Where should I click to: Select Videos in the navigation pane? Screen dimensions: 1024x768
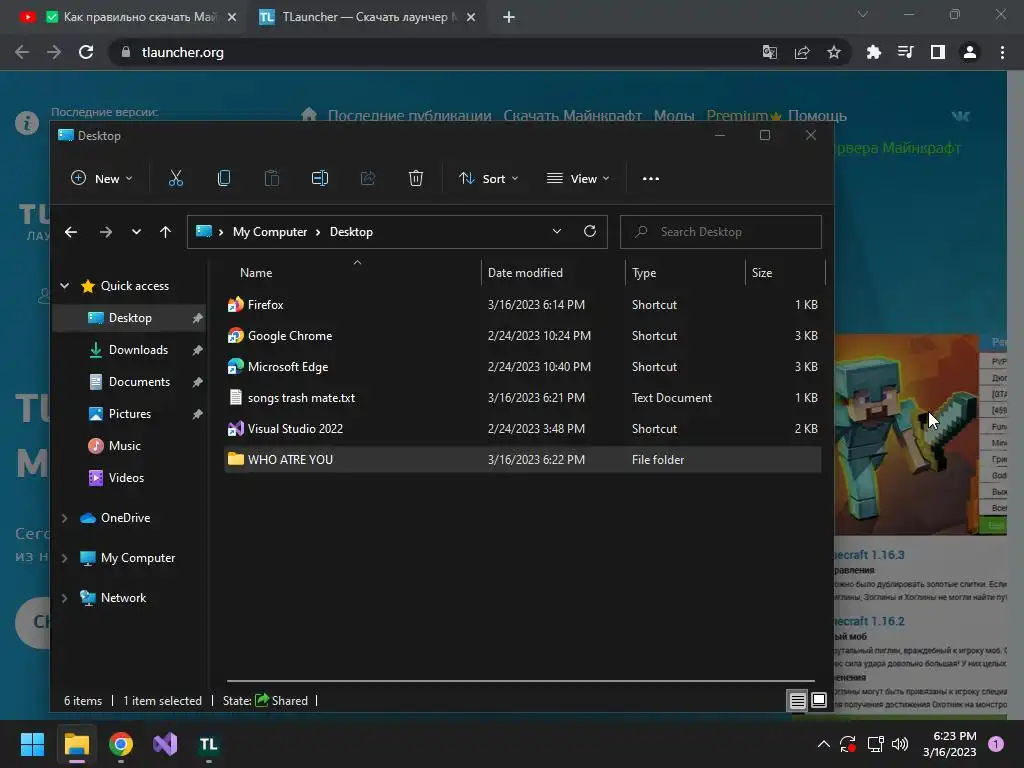tap(129, 478)
